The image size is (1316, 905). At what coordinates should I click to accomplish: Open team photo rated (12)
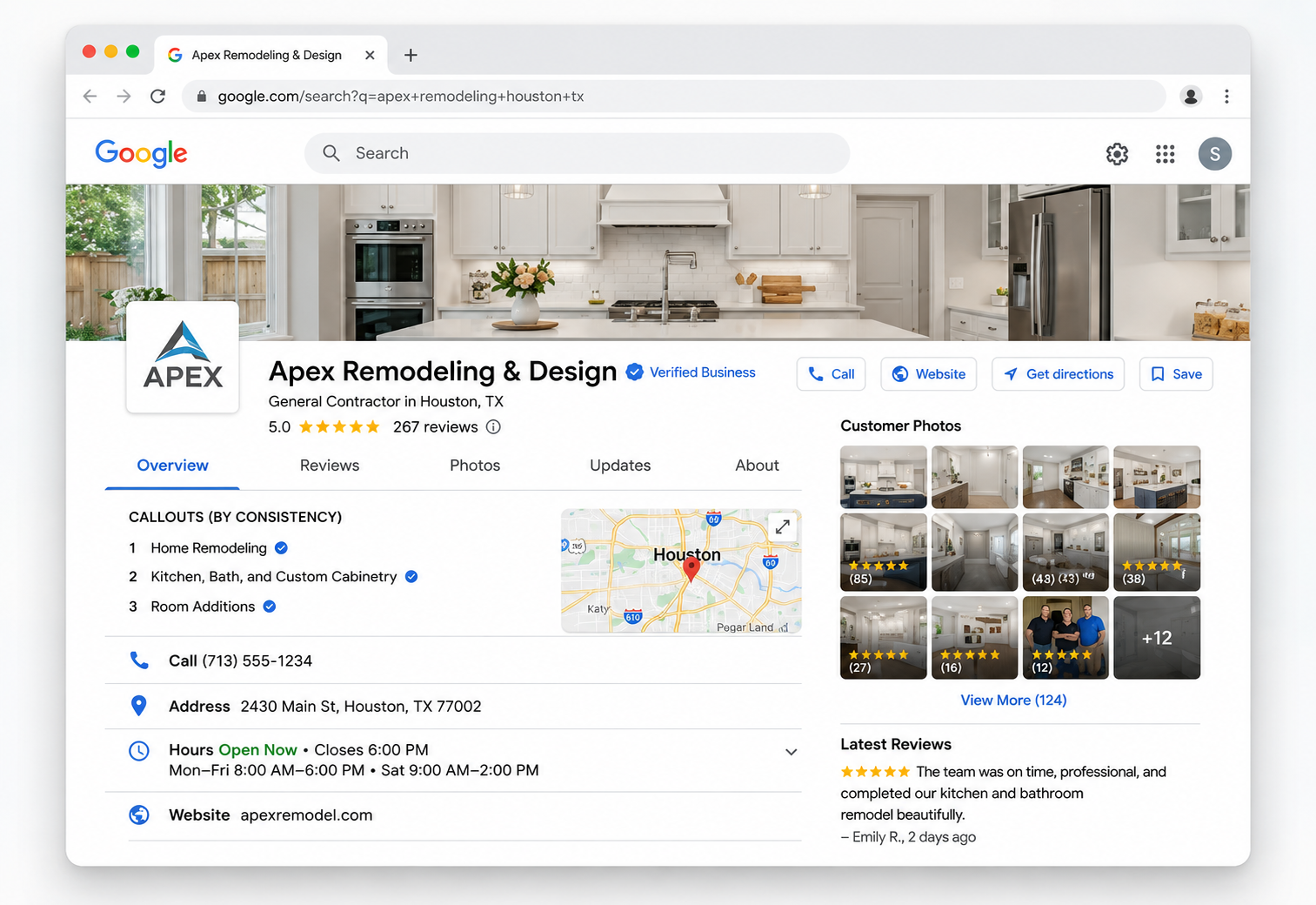(x=1065, y=638)
